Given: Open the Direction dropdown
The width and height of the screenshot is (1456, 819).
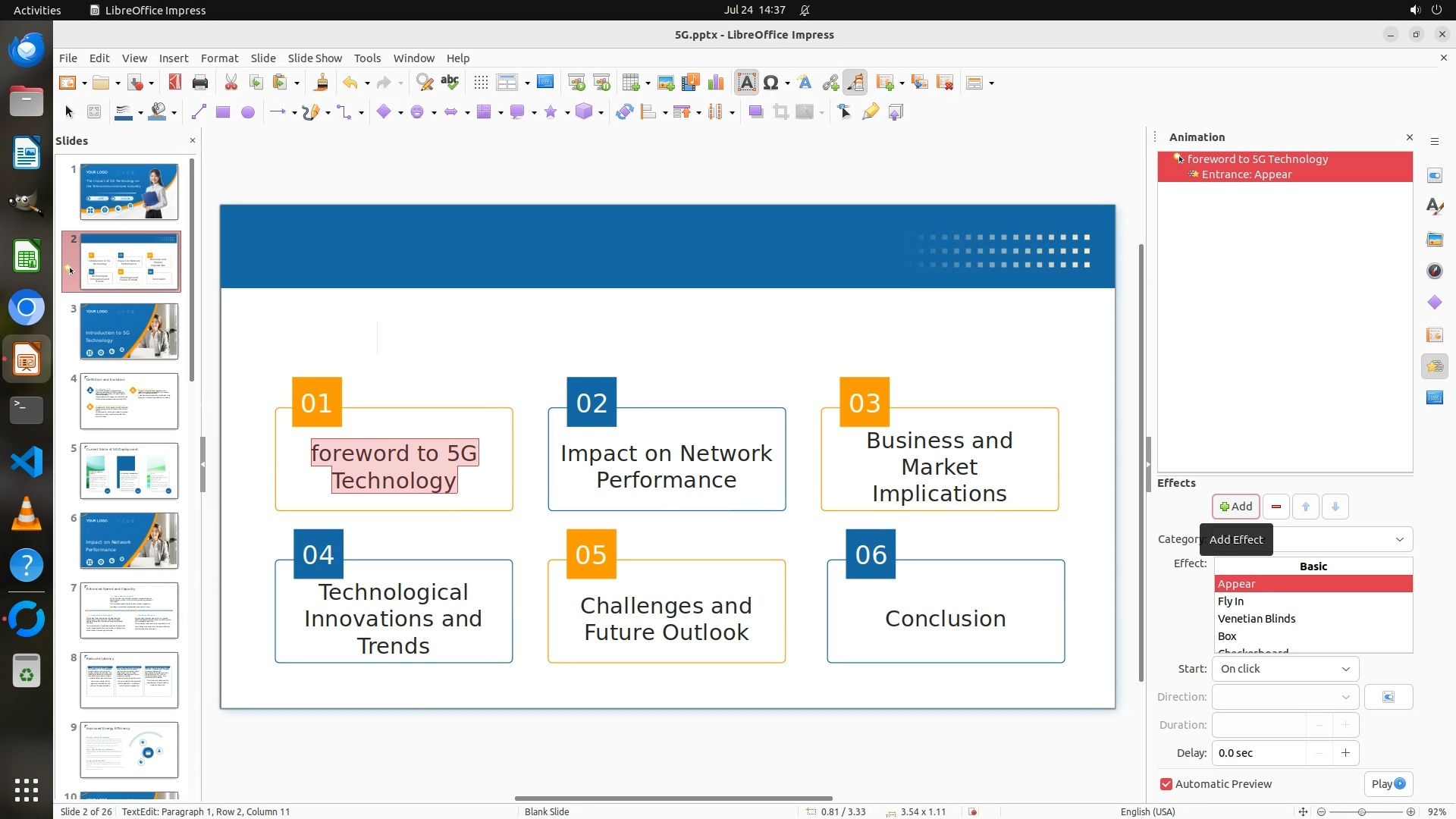Looking at the screenshot, I should (x=1285, y=697).
